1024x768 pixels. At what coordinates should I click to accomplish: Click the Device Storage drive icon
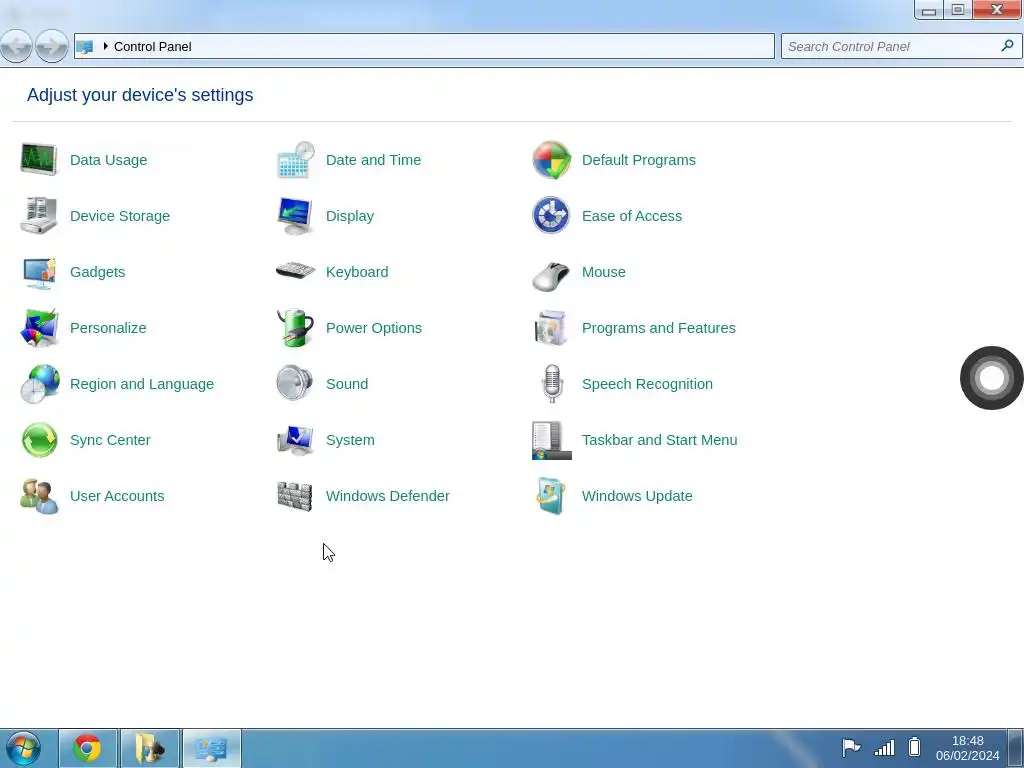coord(39,216)
